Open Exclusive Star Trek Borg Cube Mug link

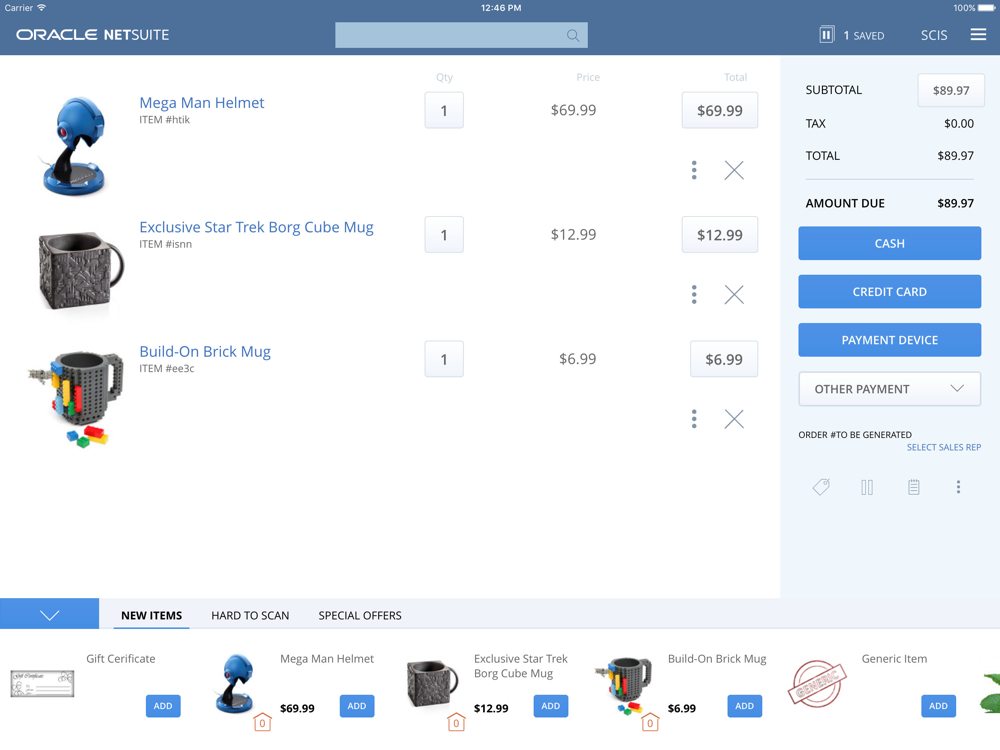pyautogui.click(x=256, y=227)
